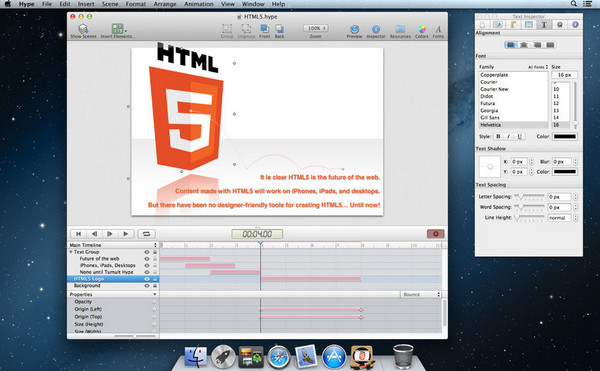Viewport: 600px width, 371px height.
Task: Collapse the Text Group disclosure triangle
Action: click(71, 252)
